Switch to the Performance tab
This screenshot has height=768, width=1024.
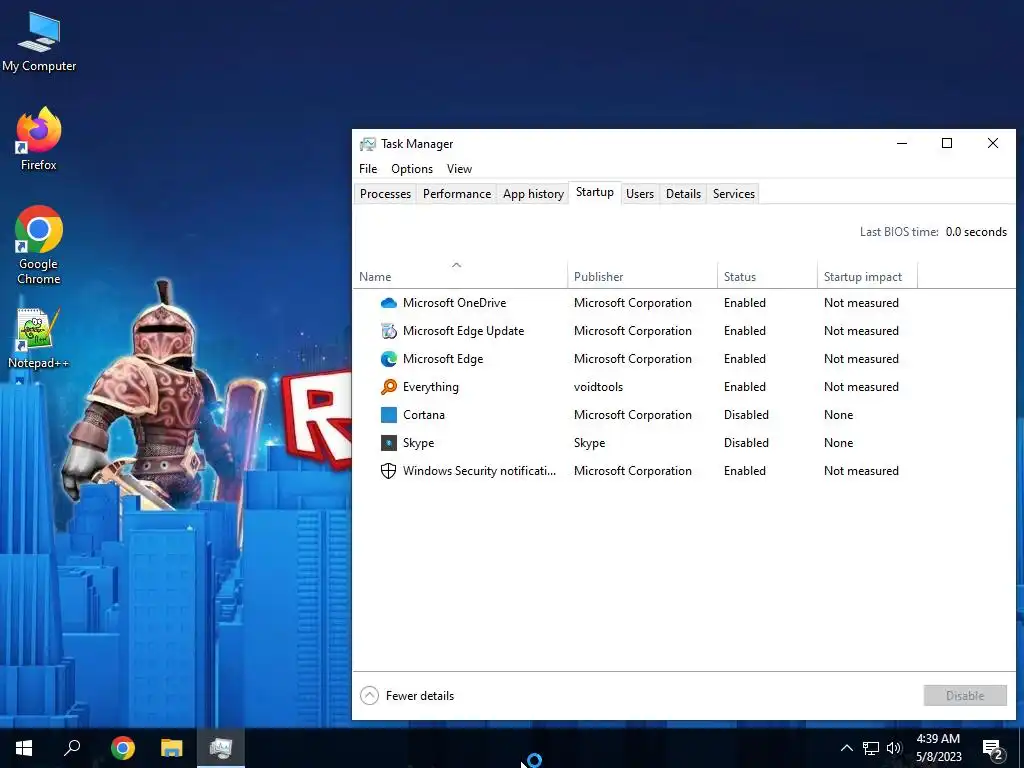click(x=456, y=194)
